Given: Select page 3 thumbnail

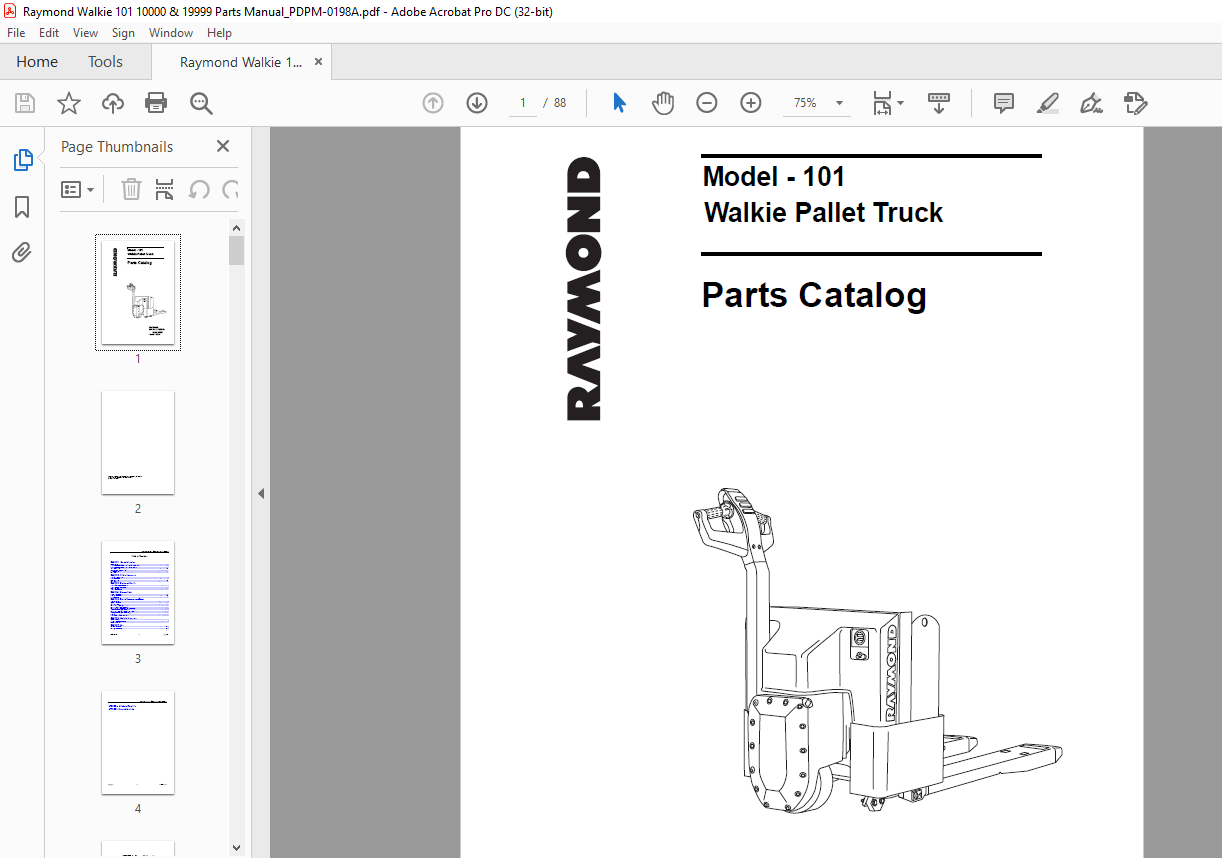Looking at the screenshot, I should [x=138, y=593].
